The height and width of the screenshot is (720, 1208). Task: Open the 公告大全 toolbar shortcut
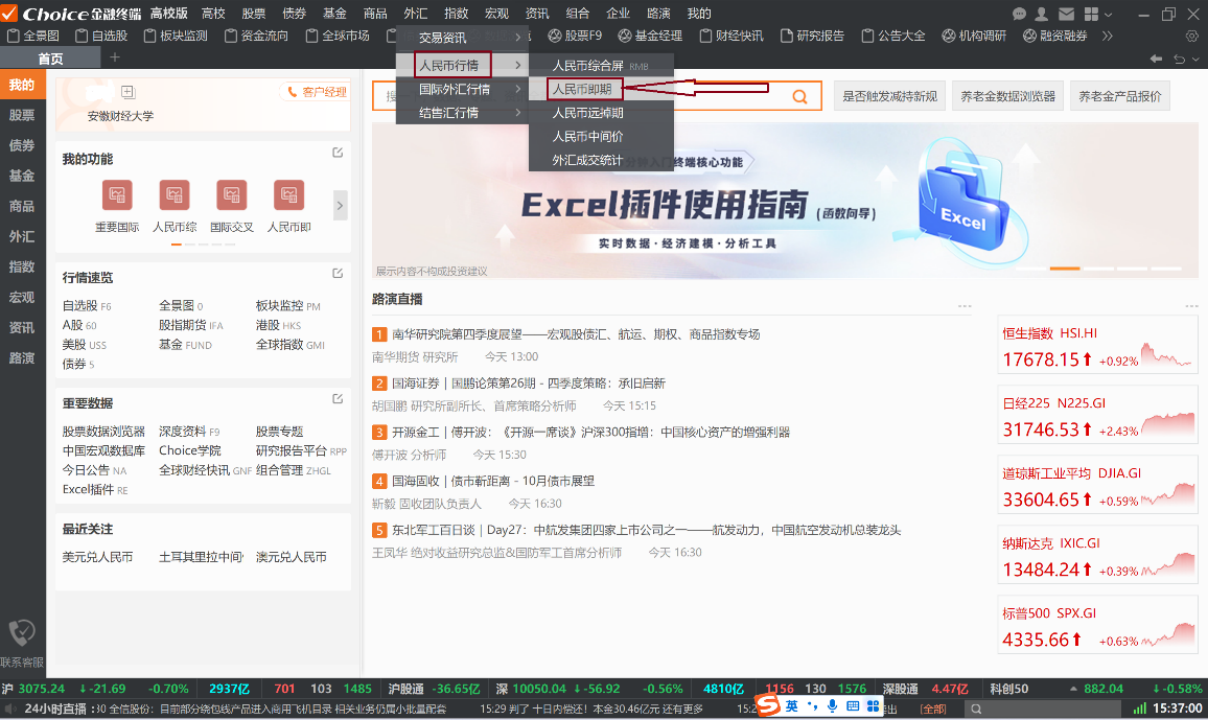893,36
